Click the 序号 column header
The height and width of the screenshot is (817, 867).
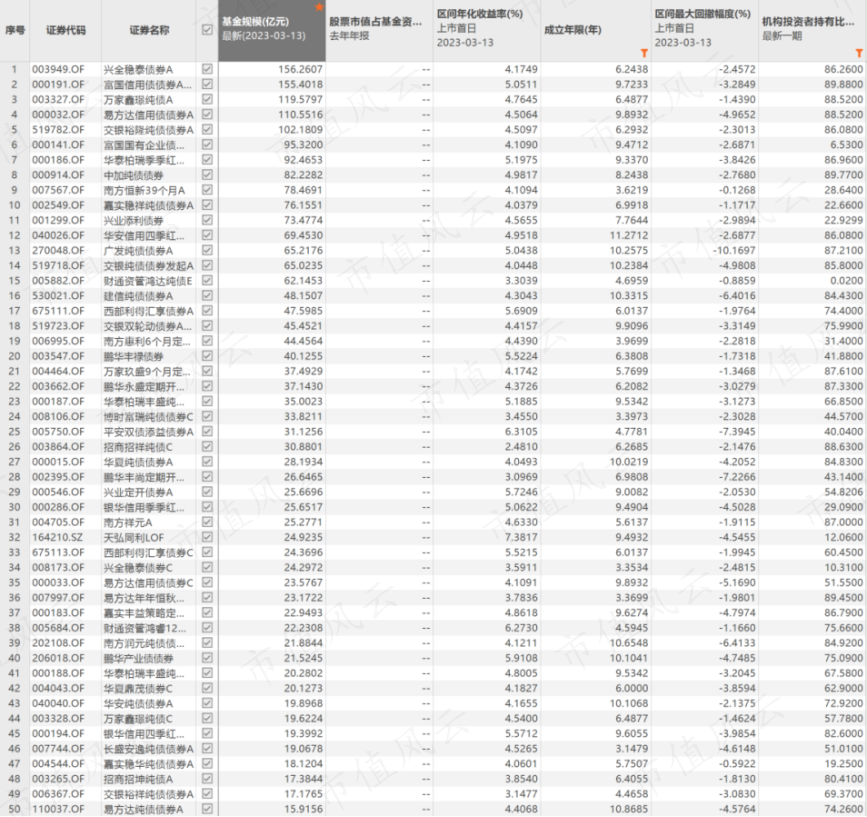[x=15, y=30]
